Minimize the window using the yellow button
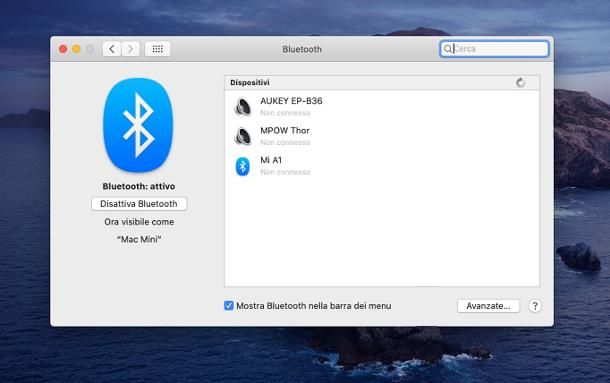 pos(77,49)
